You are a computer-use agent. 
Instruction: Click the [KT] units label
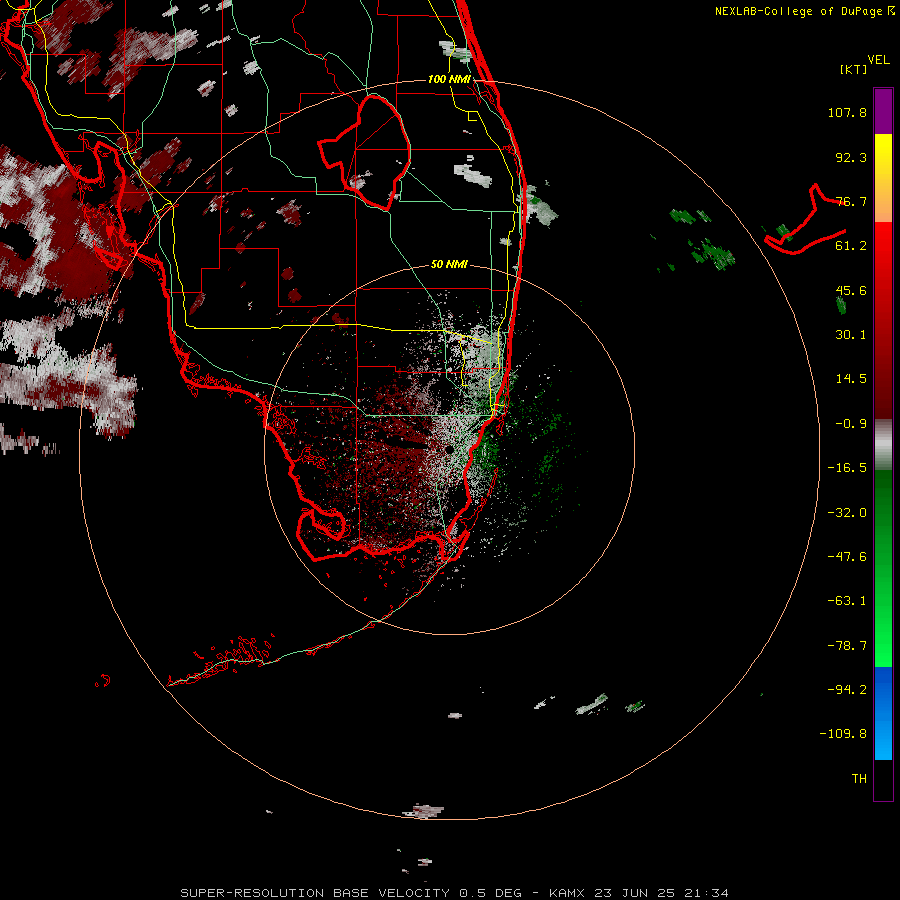(x=853, y=69)
